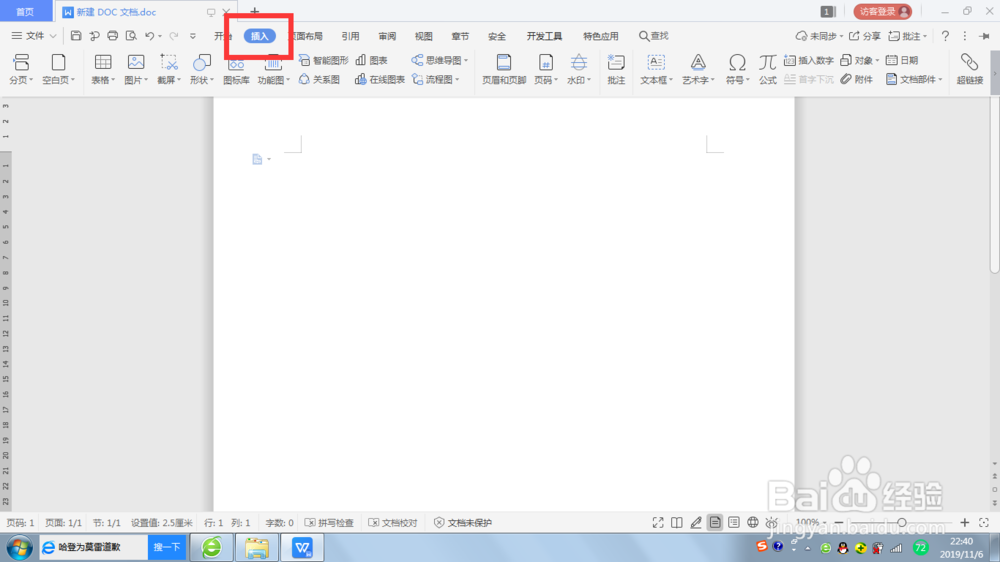
Task: Insert a chart (图表)
Action: coord(372,60)
